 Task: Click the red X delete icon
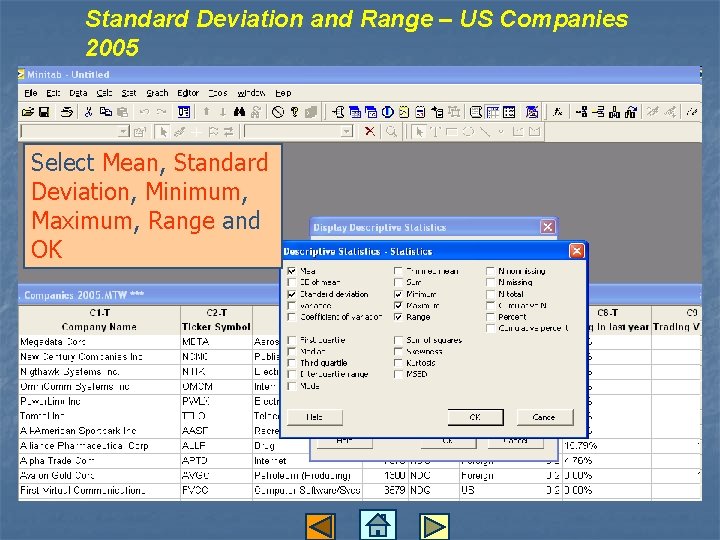369,132
